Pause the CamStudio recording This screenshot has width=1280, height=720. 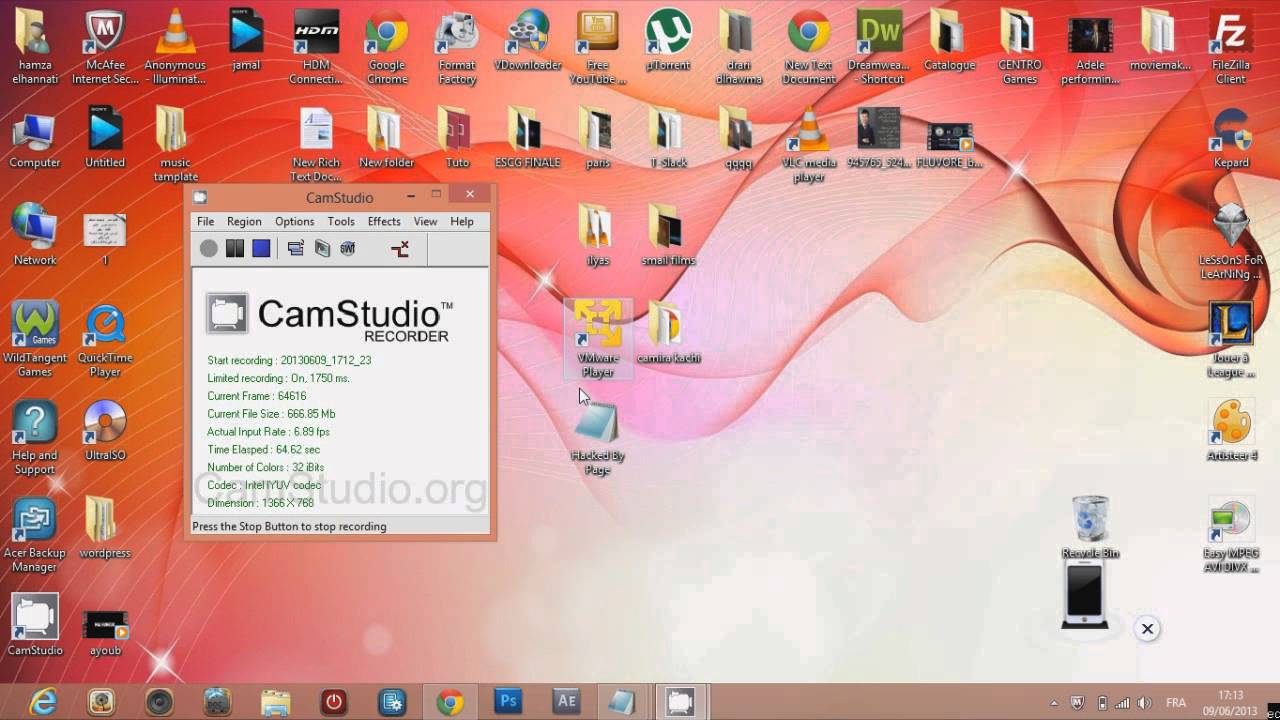(235, 249)
